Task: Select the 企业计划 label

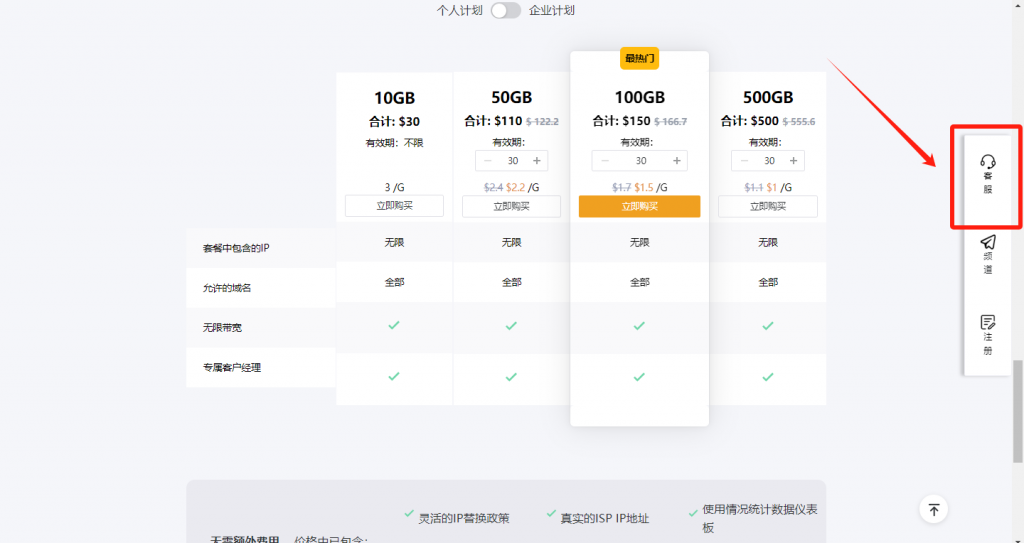Action: coord(552,10)
